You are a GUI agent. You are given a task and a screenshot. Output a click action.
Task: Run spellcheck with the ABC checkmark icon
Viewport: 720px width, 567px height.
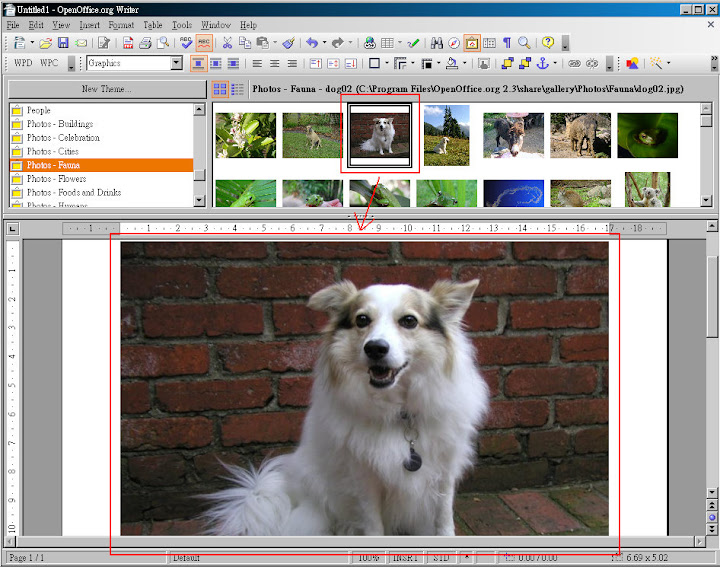[186, 43]
